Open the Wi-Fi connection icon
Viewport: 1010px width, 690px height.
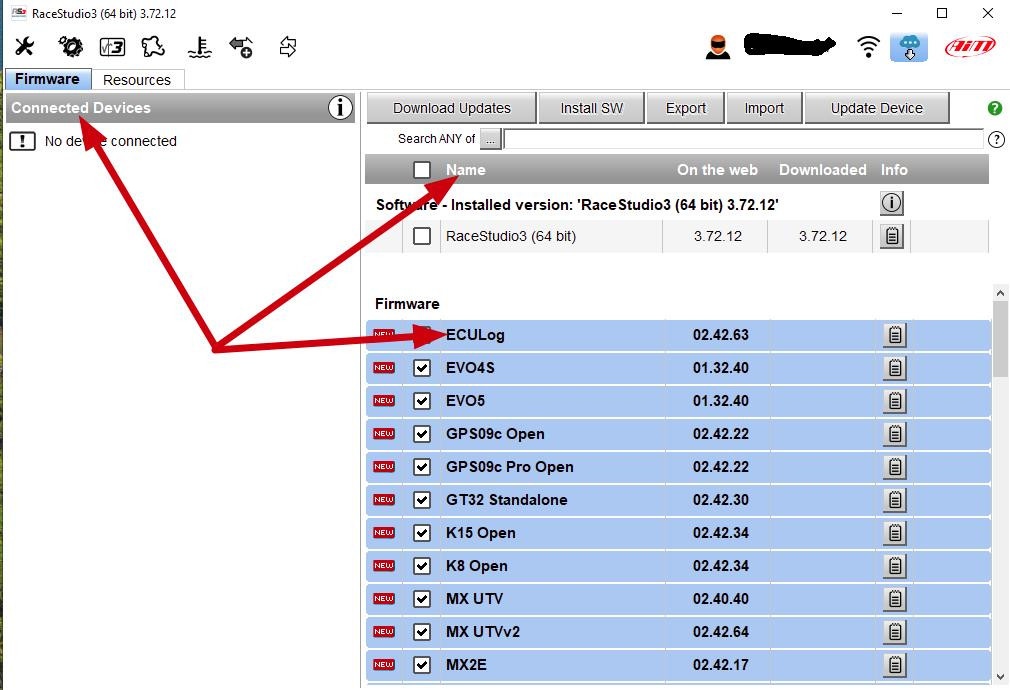click(x=868, y=47)
